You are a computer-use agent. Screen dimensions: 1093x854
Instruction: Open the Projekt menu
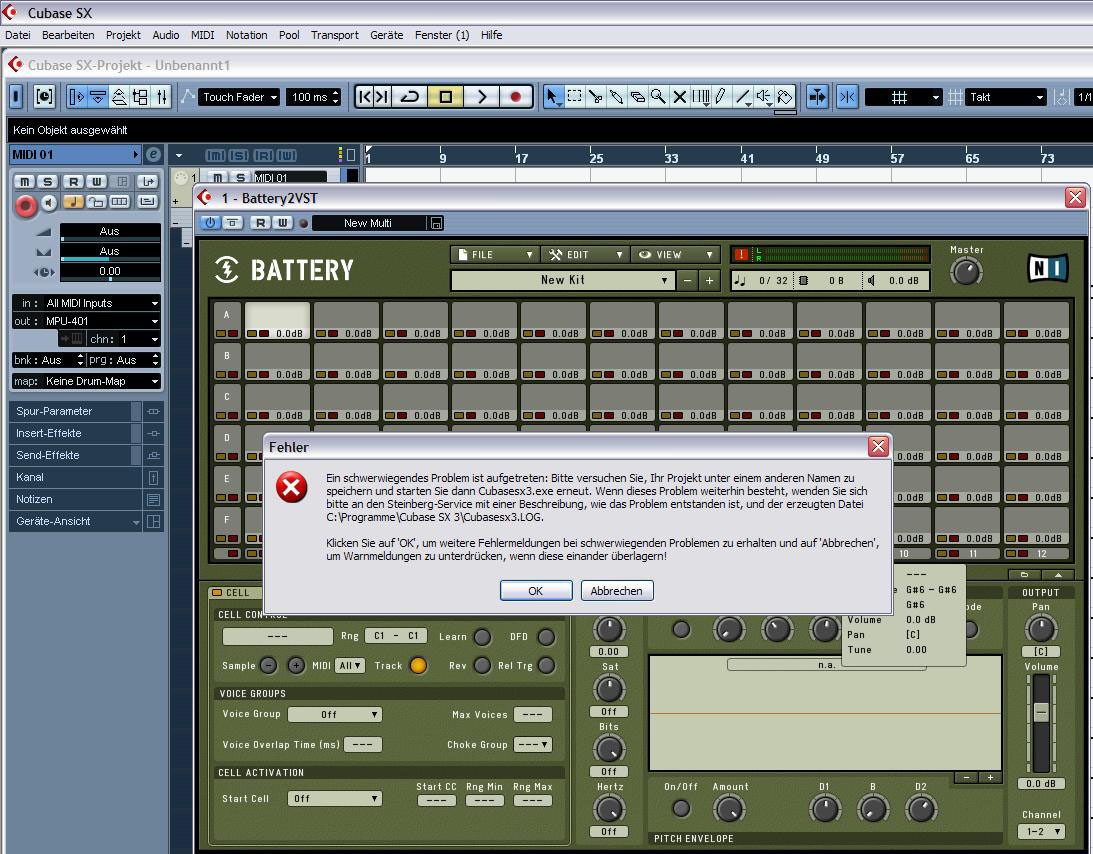coord(123,35)
